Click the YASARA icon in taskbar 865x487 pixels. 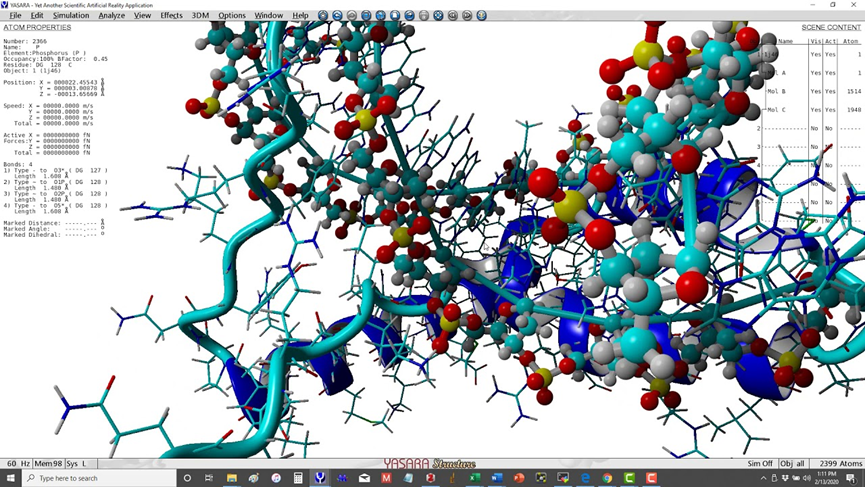pos(320,478)
